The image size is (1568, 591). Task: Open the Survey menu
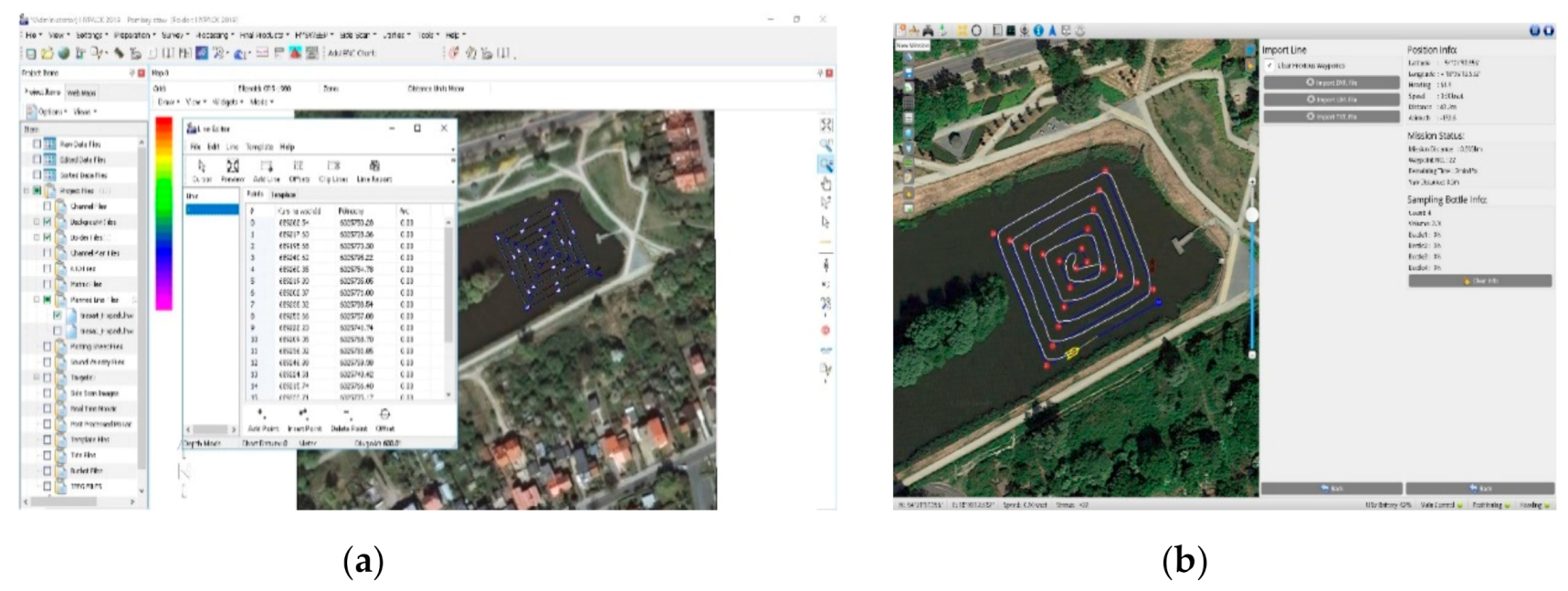173,35
